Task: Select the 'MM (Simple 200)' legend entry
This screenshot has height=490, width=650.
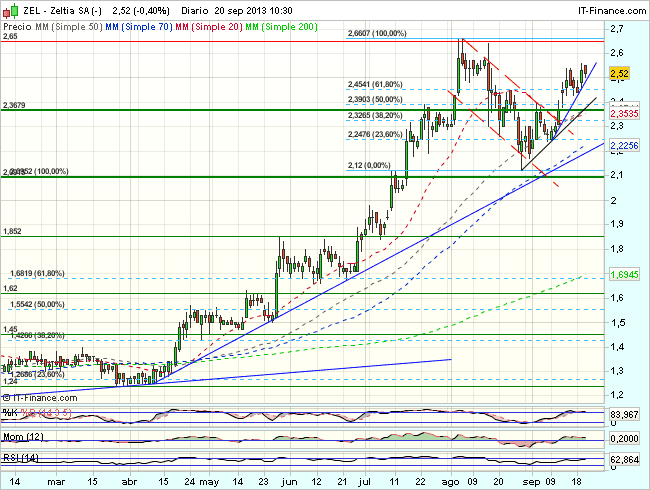Action: tap(281, 27)
